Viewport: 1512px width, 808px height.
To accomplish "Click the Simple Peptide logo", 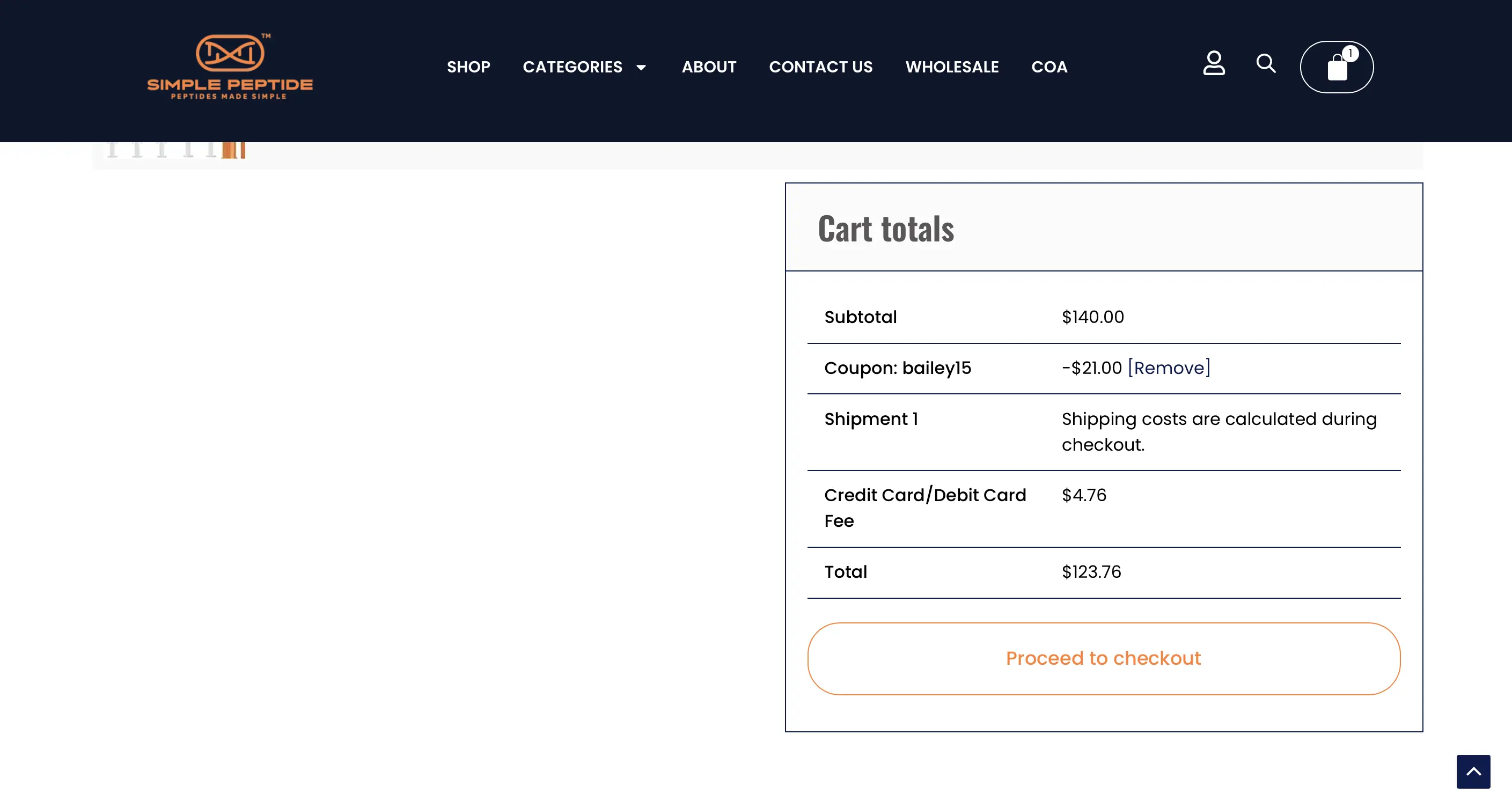I will (x=230, y=67).
